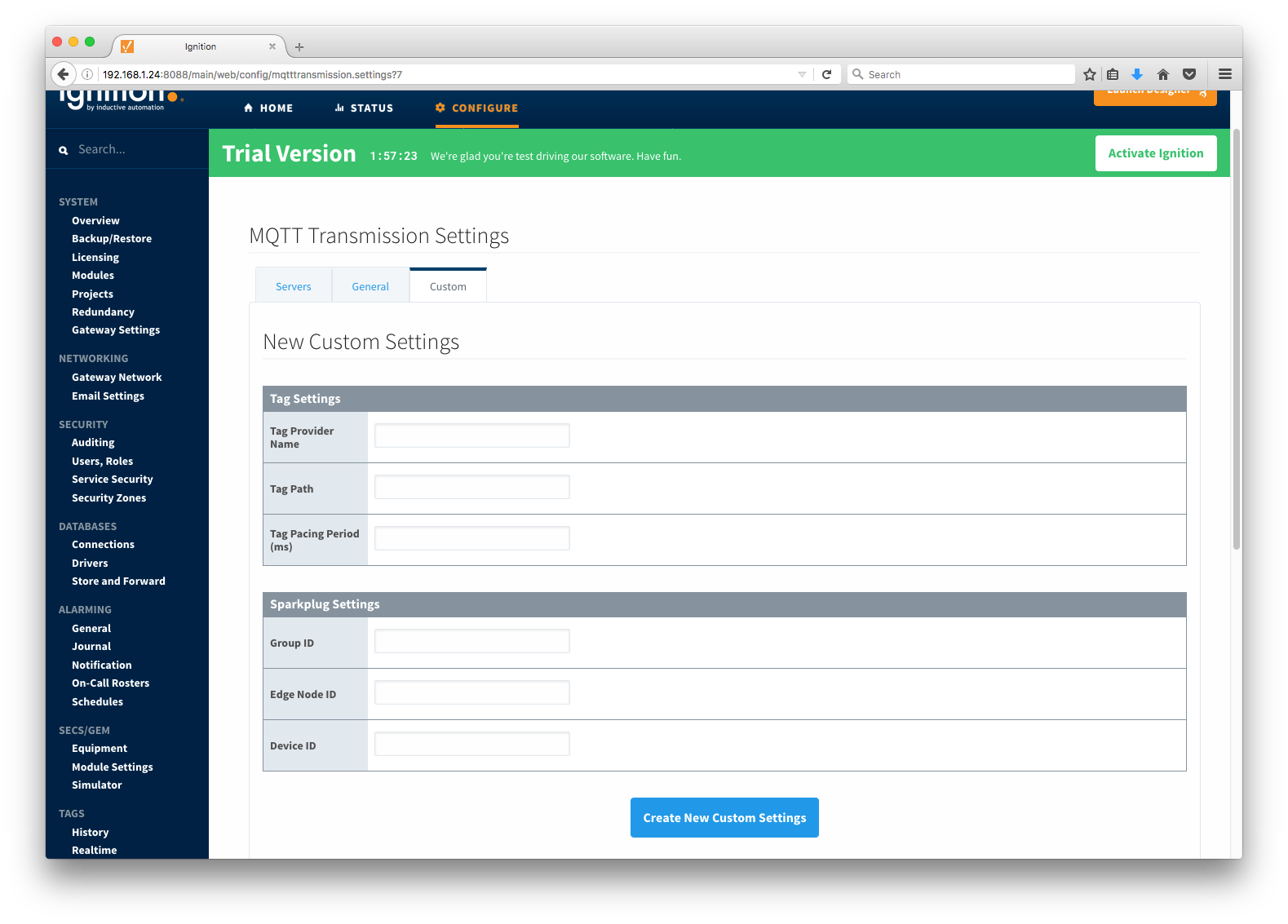The width and height of the screenshot is (1288, 924).
Task: Open the URL history dropdown arrow
Action: (802, 74)
